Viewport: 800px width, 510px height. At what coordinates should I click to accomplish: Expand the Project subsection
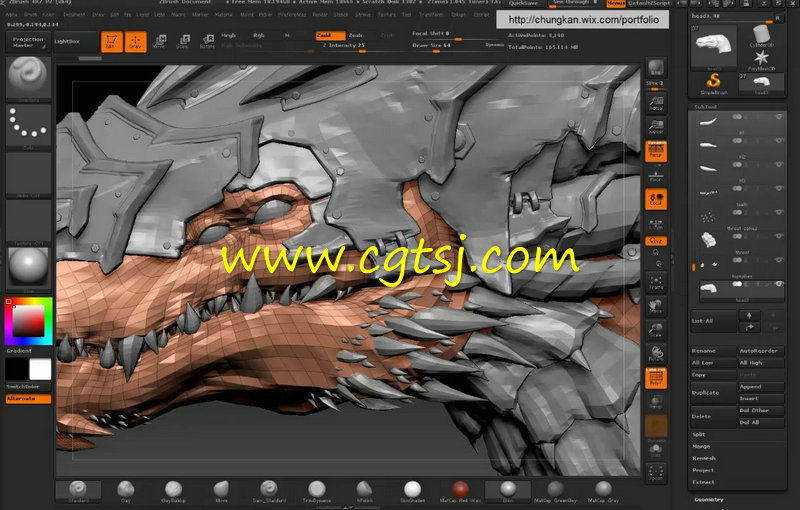tap(703, 470)
